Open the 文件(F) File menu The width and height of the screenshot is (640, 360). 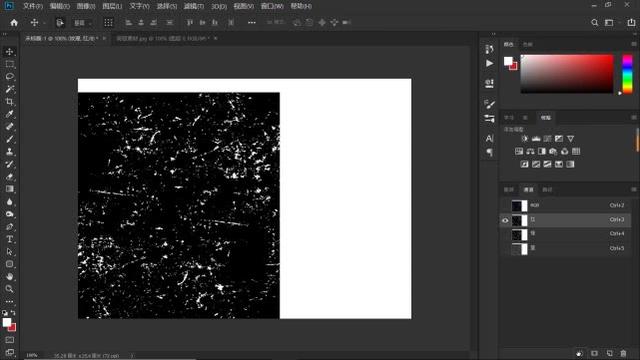pyautogui.click(x=33, y=6)
